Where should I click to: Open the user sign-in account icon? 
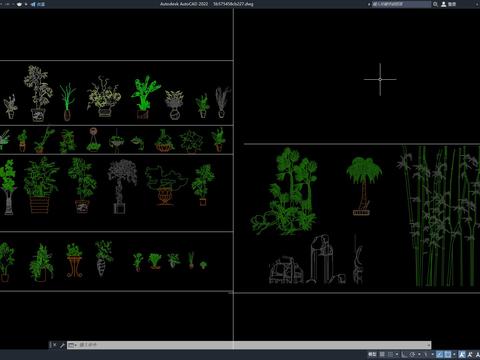click(444, 4)
